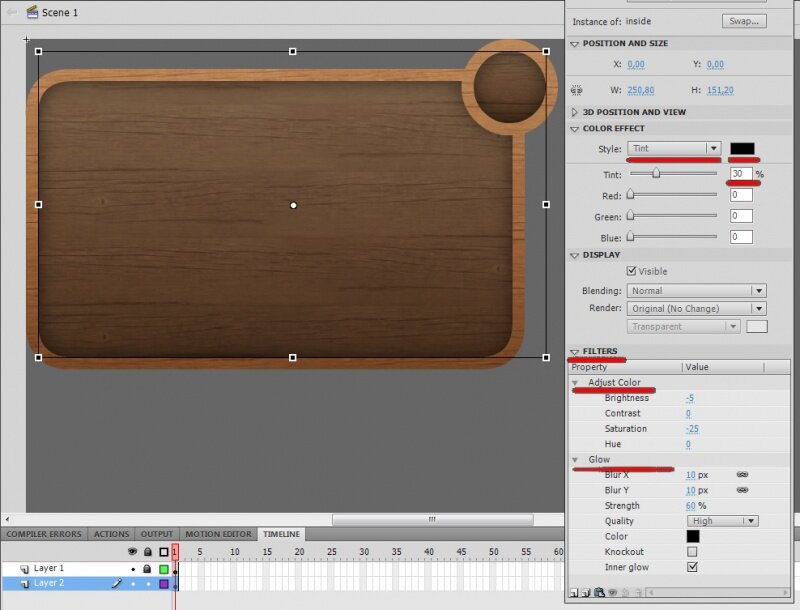Open the Style dropdown showing Tint
800x610 pixels.
675,149
